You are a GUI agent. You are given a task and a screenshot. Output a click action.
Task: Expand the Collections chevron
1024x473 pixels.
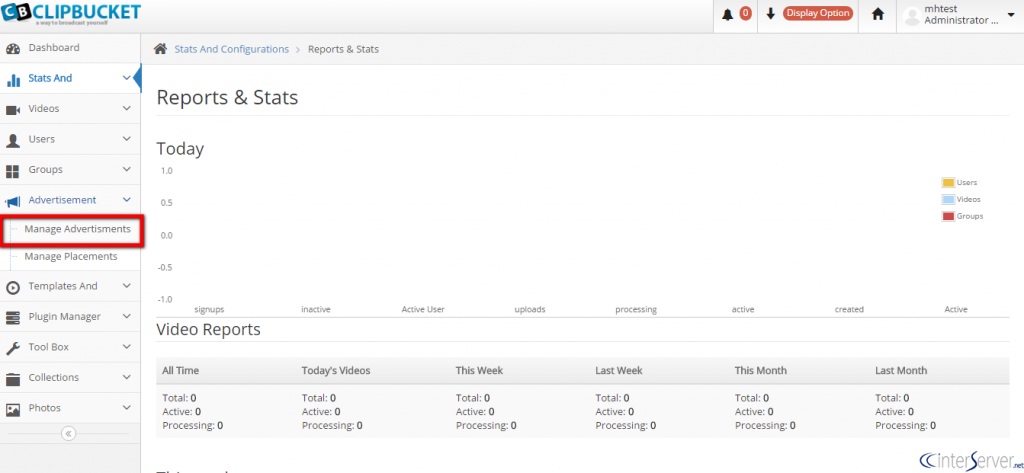click(x=127, y=377)
